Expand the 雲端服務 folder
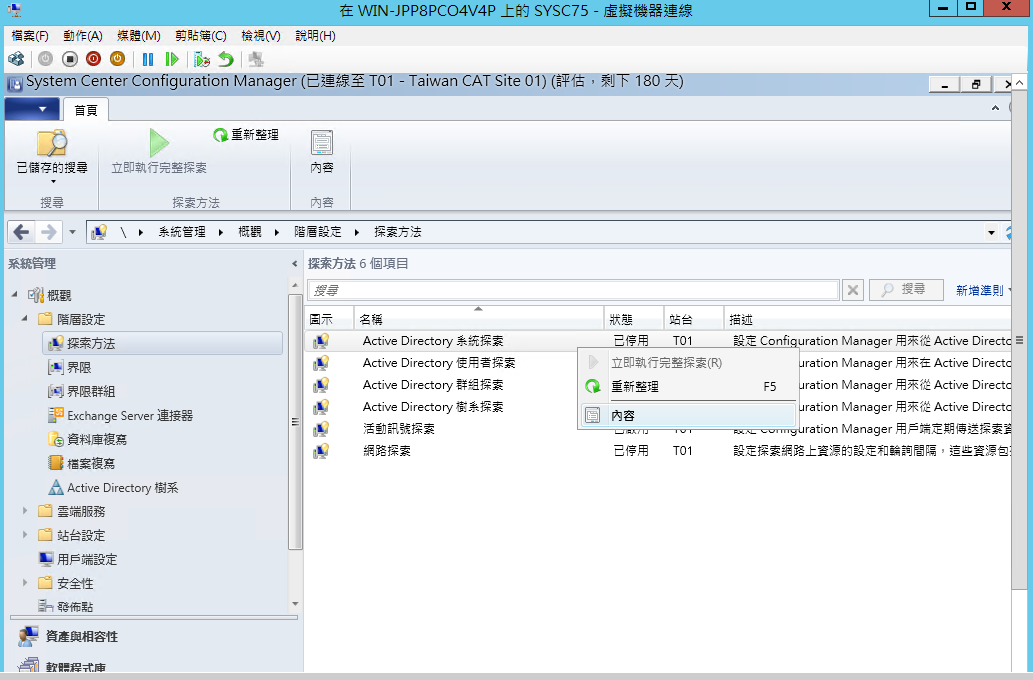This screenshot has width=1033, height=680. coord(25,511)
